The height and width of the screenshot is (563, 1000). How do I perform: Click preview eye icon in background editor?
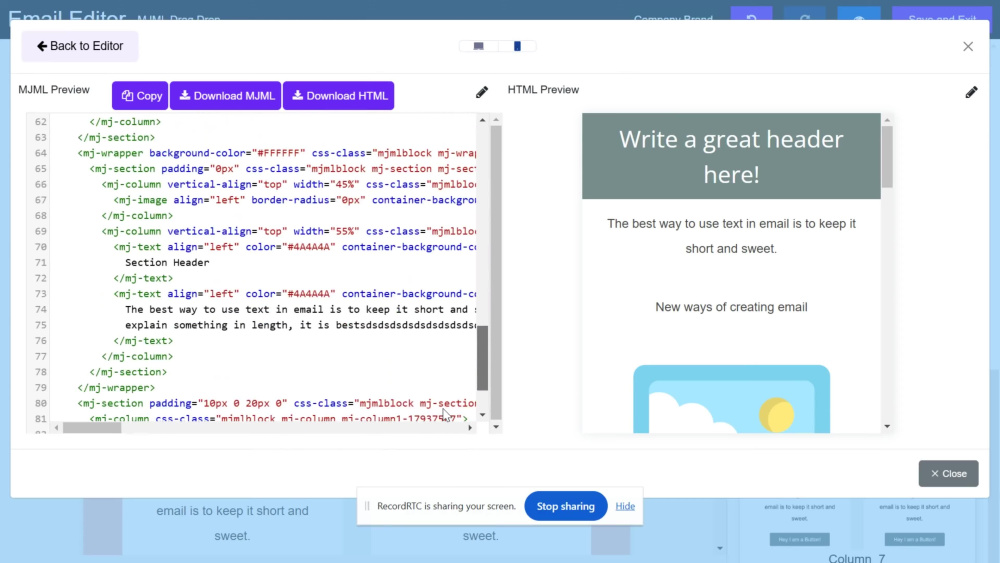(x=859, y=18)
